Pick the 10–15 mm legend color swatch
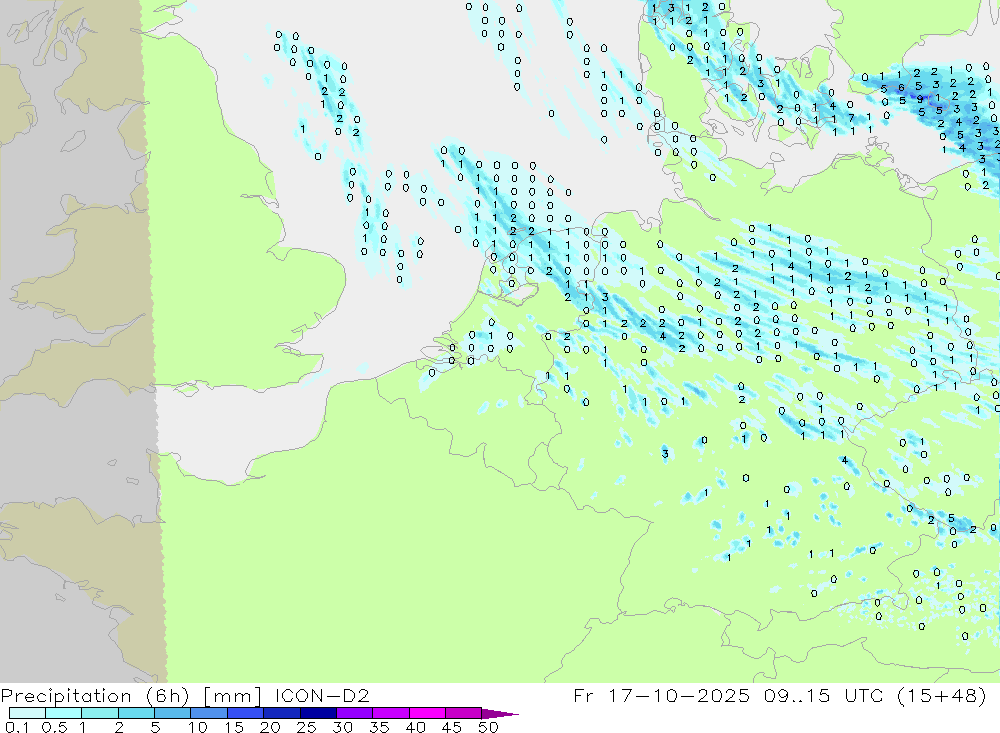The height and width of the screenshot is (733, 1000). click(x=209, y=713)
